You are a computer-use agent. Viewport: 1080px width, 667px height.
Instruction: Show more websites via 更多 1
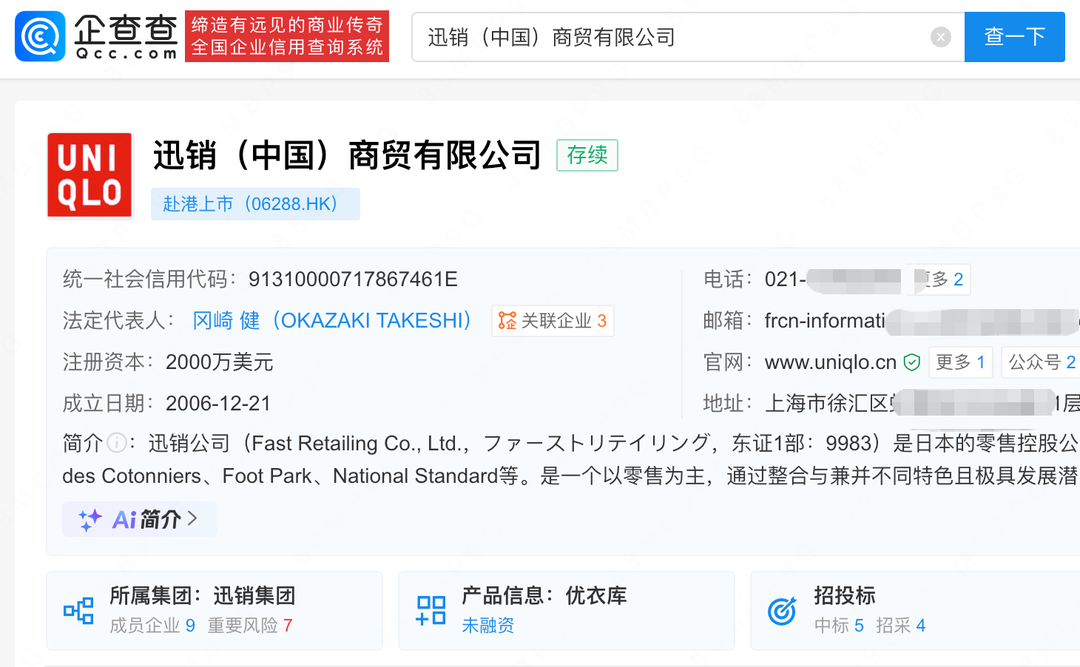pyautogui.click(x=960, y=362)
